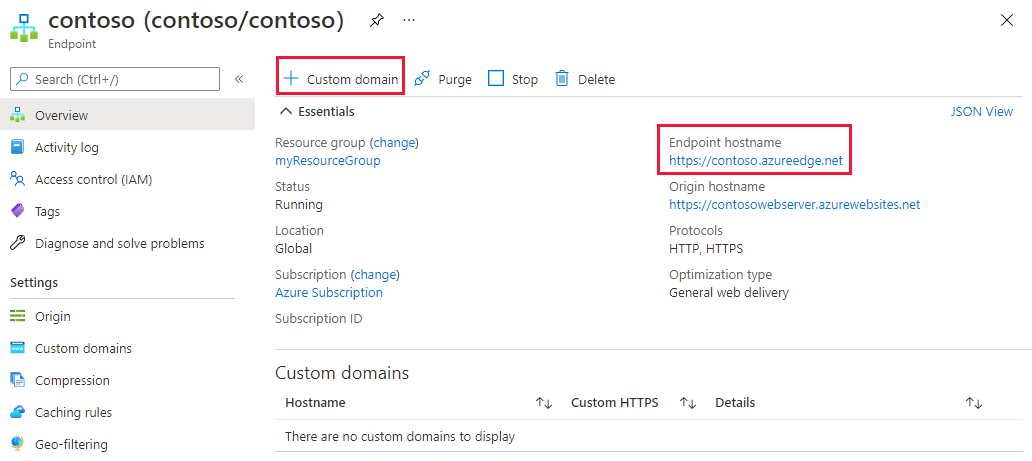Collapse the Essentials section
The height and width of the screenshot is (461, 1032).
tap(286, 112)
